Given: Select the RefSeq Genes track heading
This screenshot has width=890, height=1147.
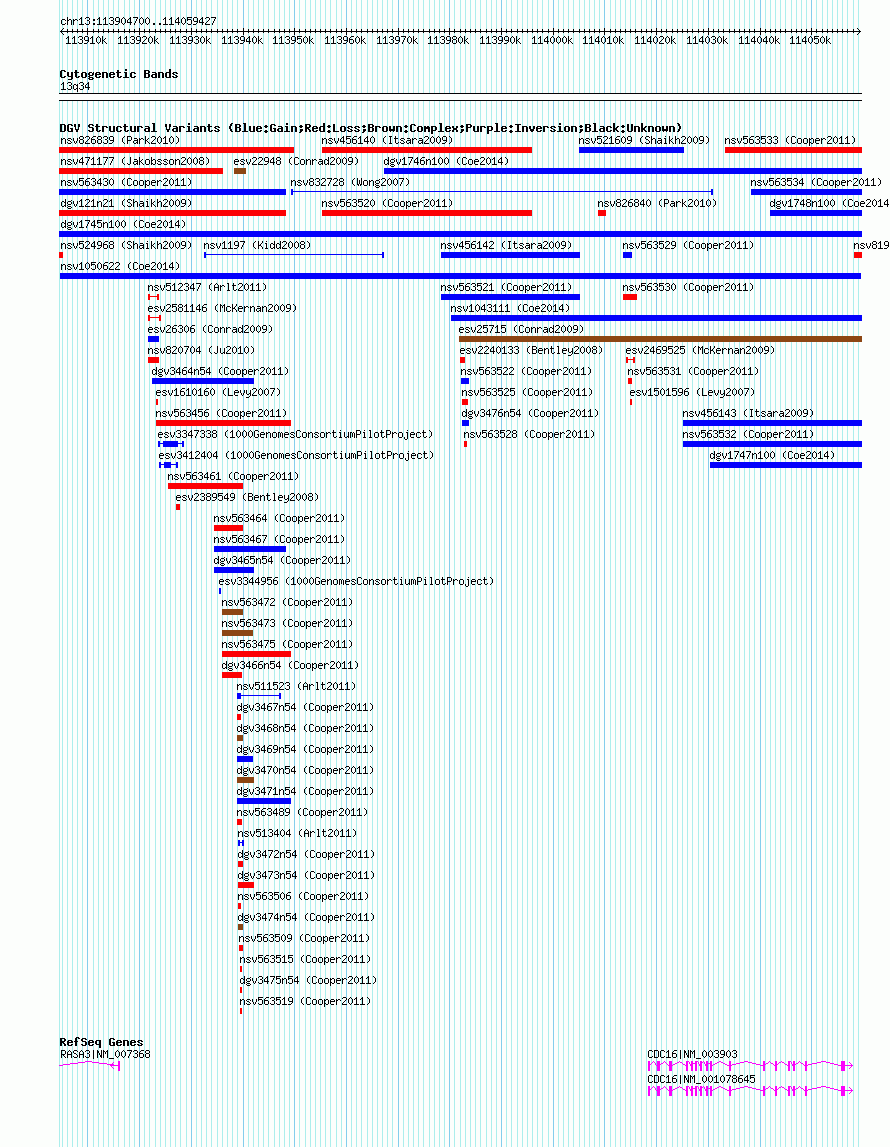Looking at the screenshot, I should [x=102, y=1042].
